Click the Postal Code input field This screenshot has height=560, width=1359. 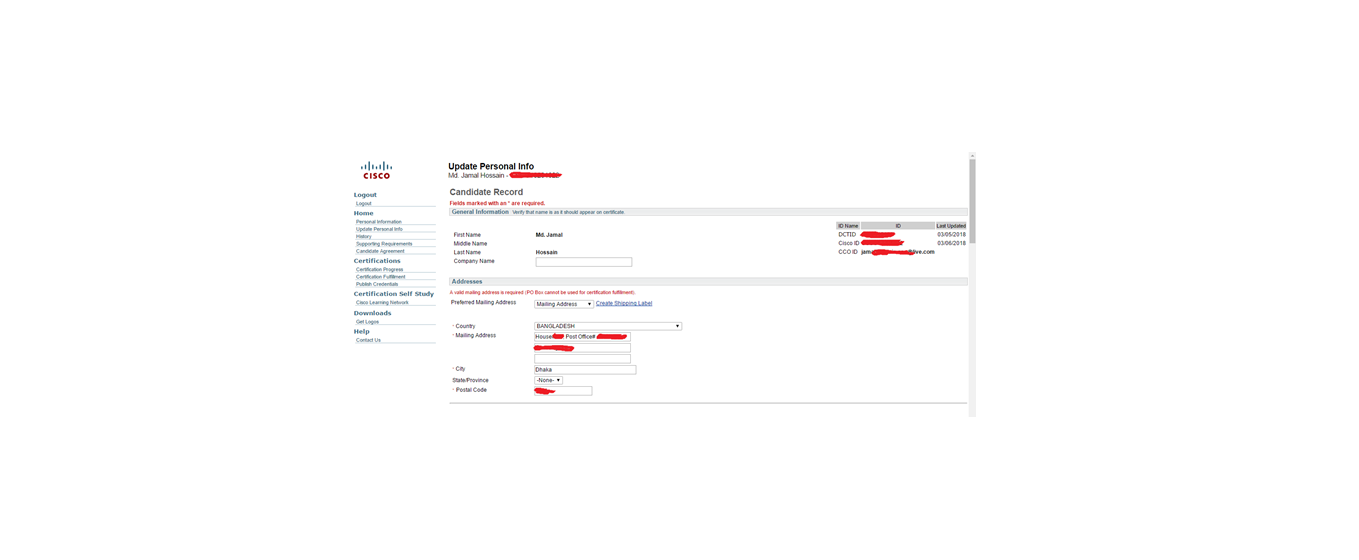point(563,391)
